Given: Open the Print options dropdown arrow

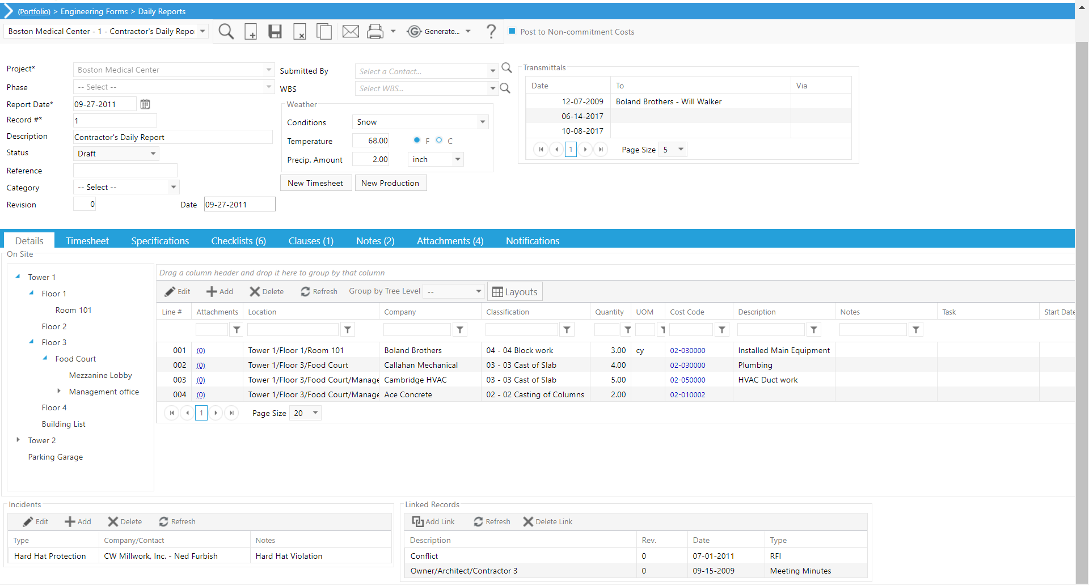Looking at the screenshot, I should 393,31.
